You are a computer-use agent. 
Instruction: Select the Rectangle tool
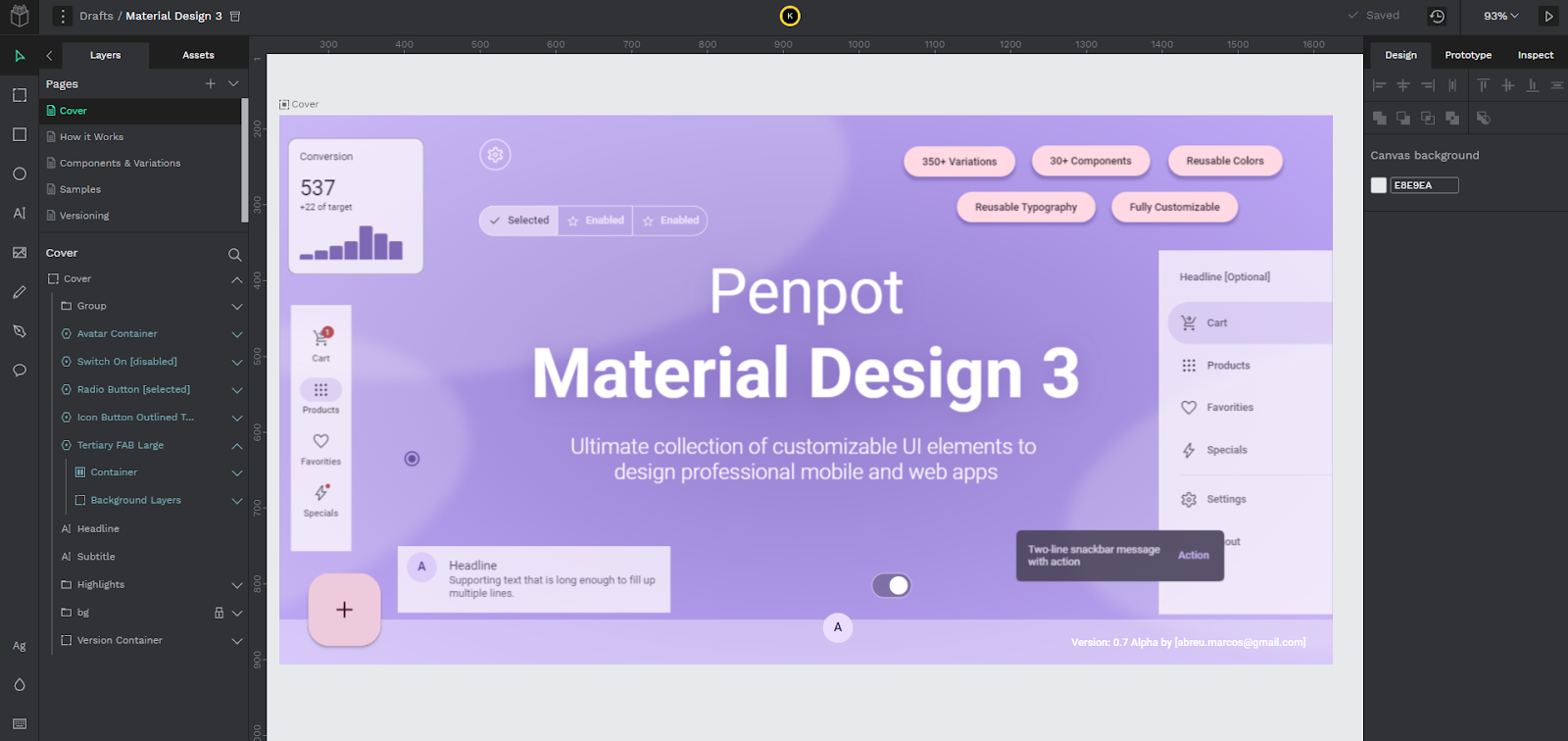click(20, 134)
